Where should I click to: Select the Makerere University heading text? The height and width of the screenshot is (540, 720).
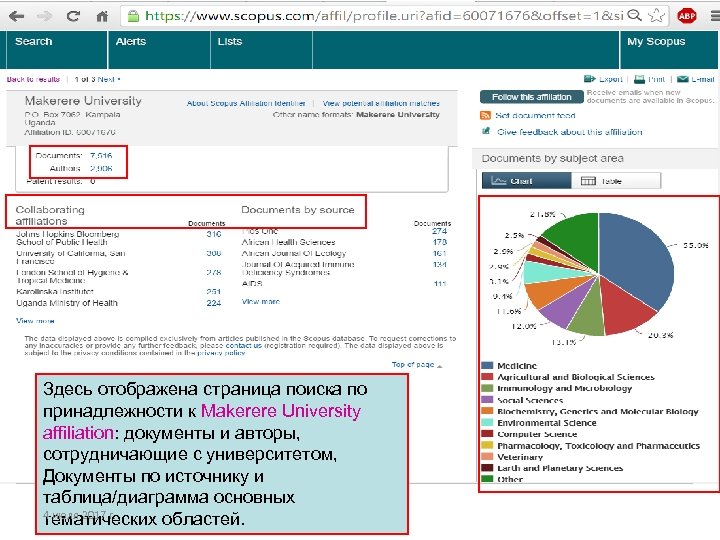[83, 101]
